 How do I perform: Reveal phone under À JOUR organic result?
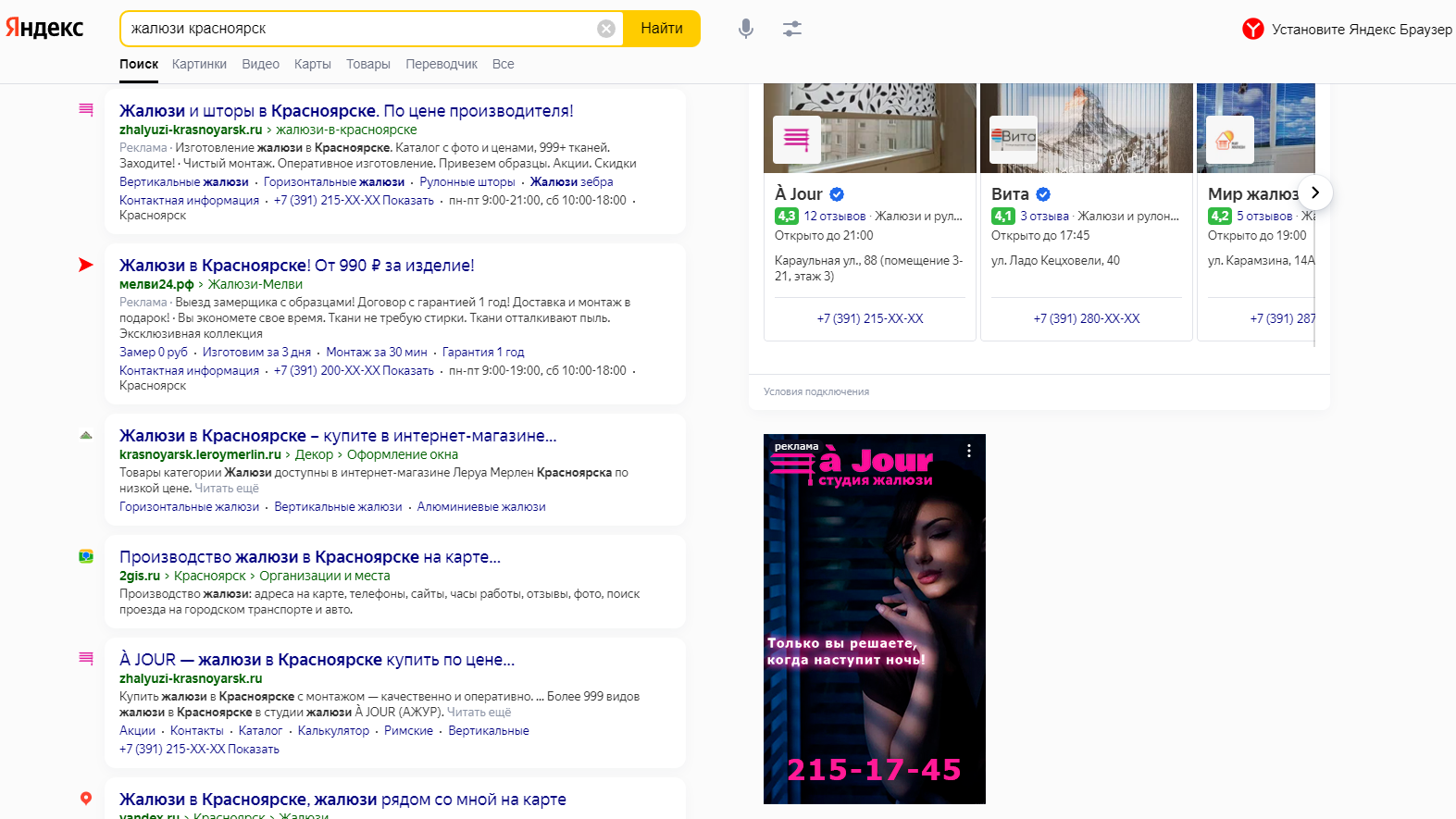point(199,749)
